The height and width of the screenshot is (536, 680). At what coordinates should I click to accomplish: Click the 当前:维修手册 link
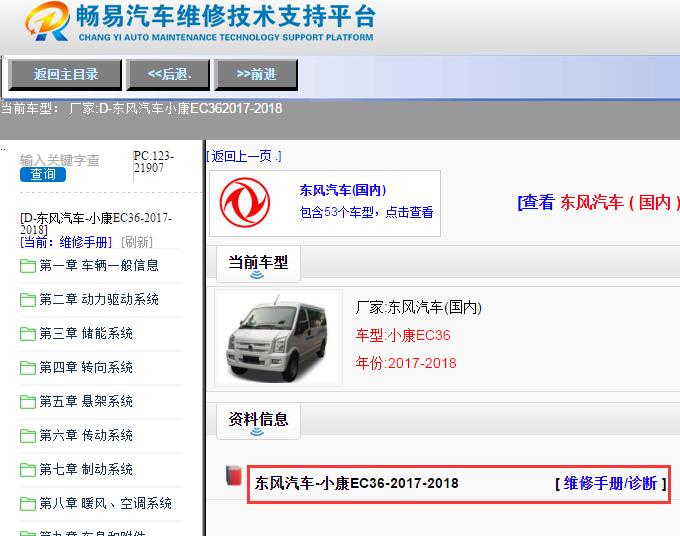[66, 242]
